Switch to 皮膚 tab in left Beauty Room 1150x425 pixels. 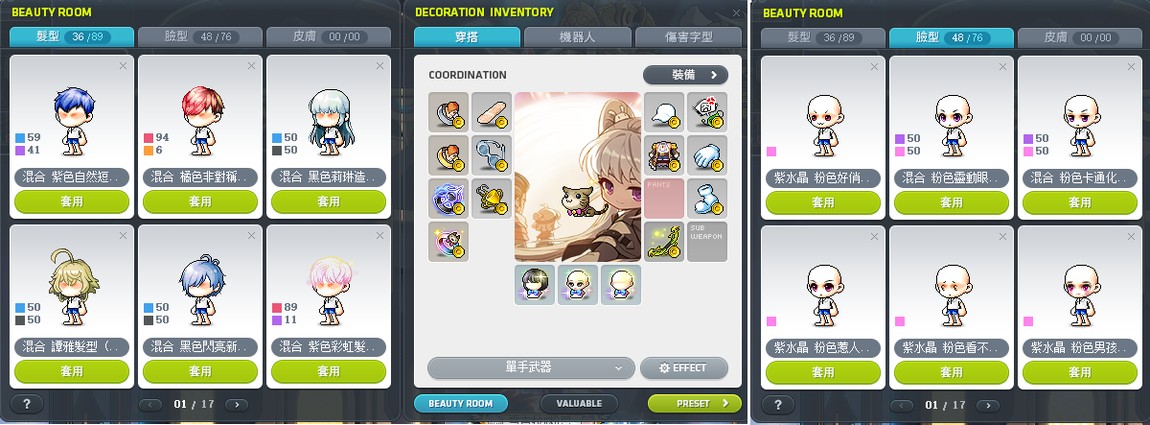click(x=326, y=37)
